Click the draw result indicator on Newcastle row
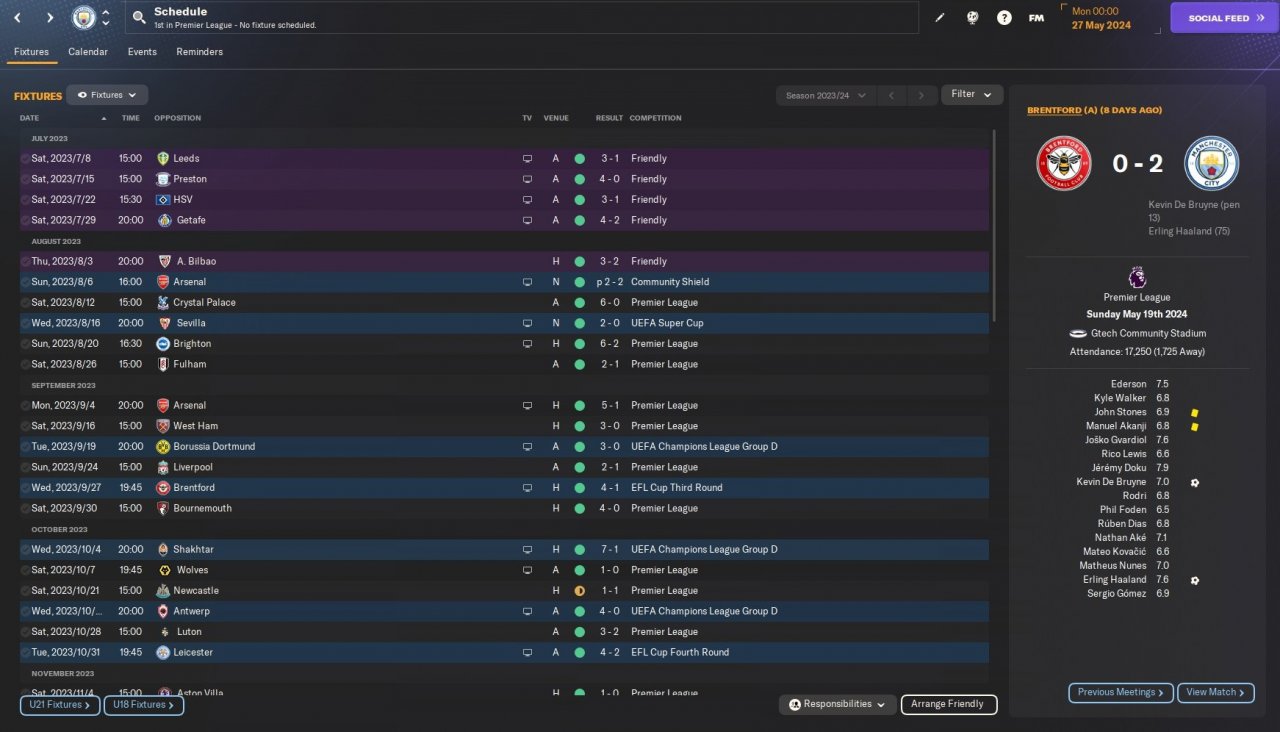 point(579,590)
